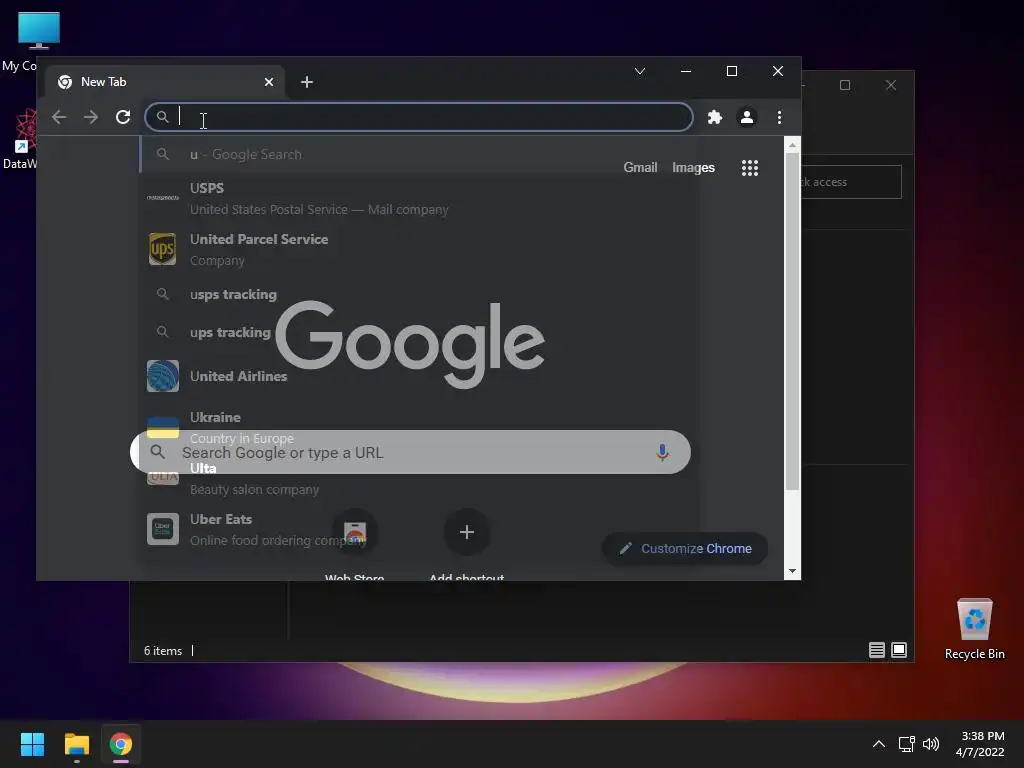The height and width of the screenshot is (768, 1024).
Task: Open the volume speaker tray icon
Action: click(931, 744)
